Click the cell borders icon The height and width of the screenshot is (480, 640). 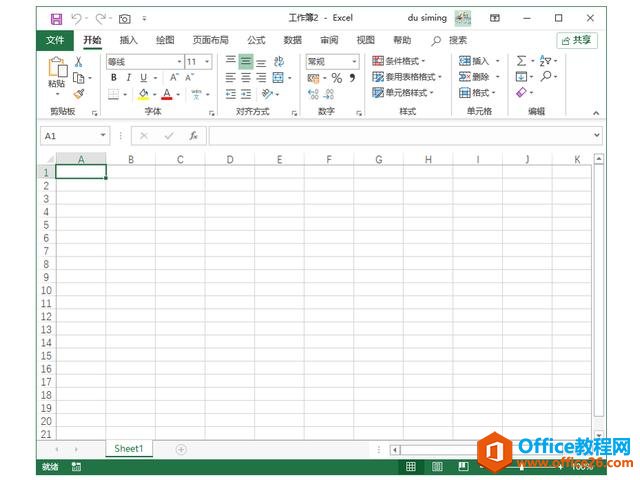pyautogui.click(x=113, y=94)
